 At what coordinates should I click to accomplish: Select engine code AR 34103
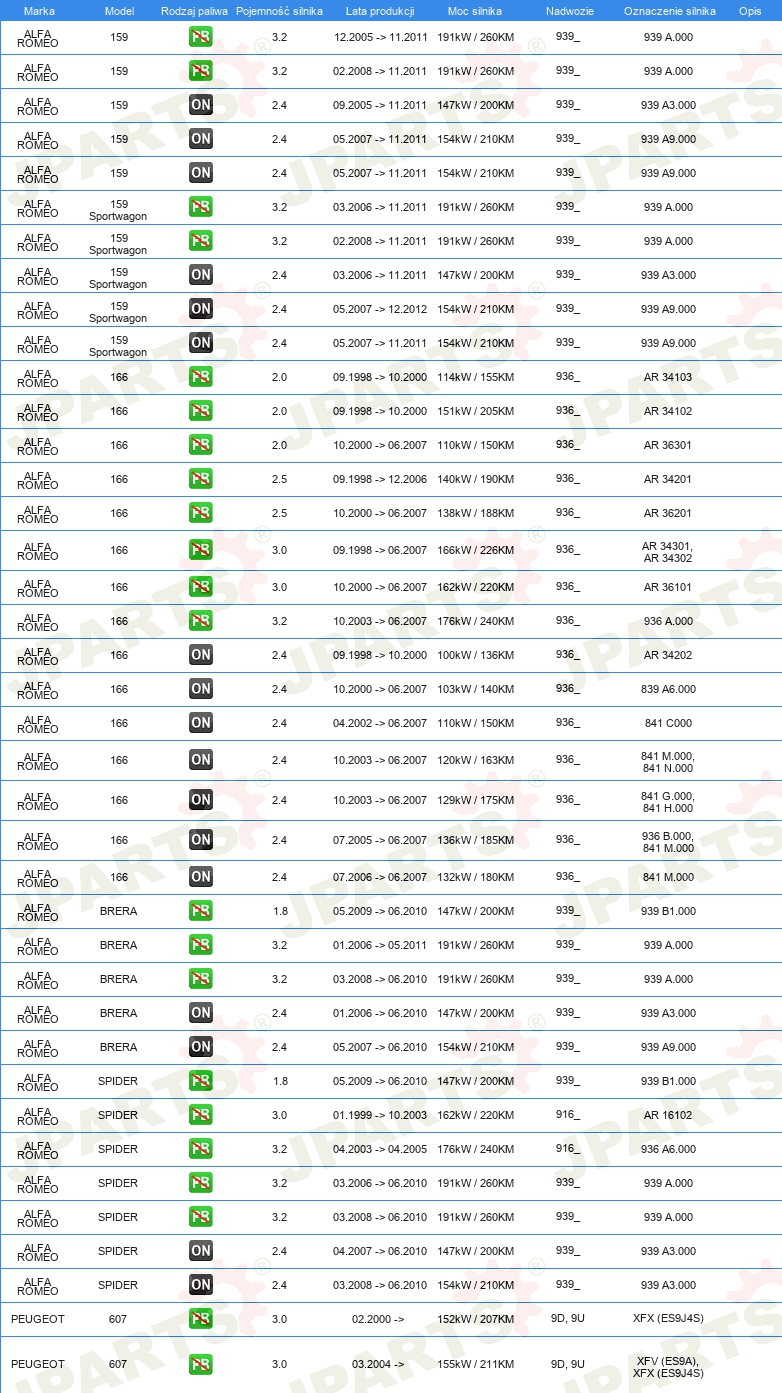668,377
